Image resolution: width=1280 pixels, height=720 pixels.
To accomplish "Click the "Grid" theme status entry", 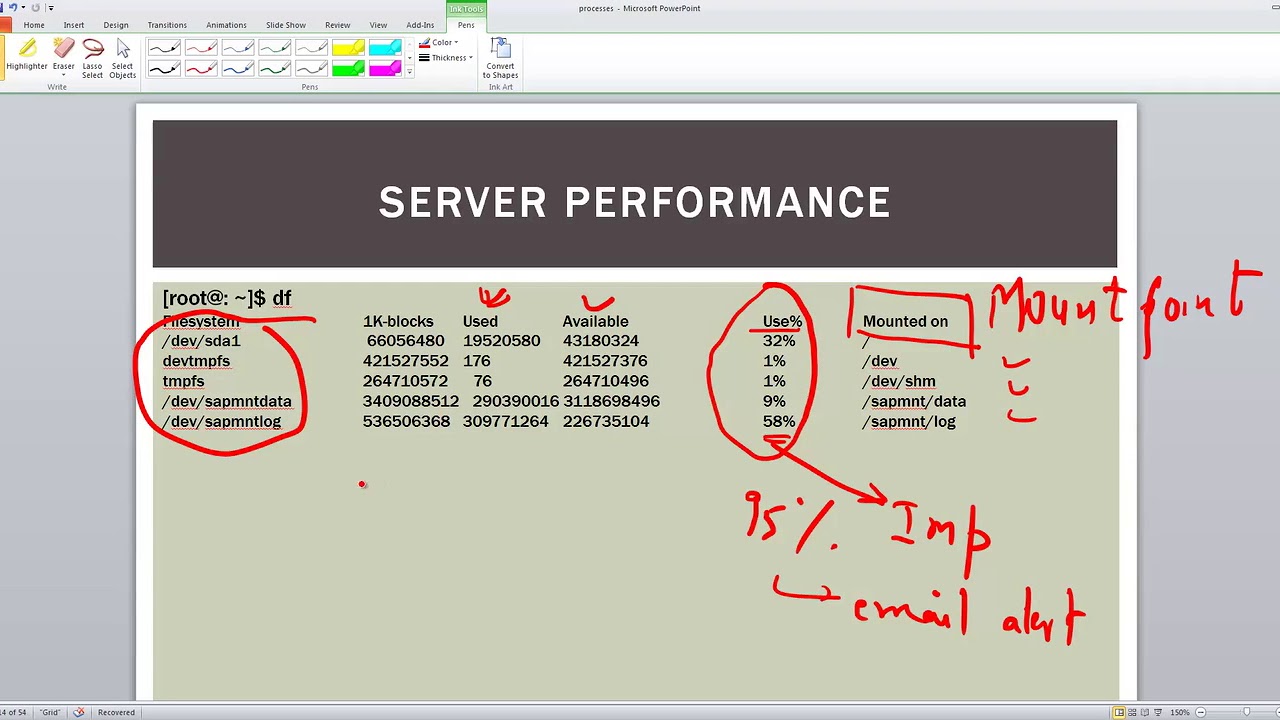I will (49, 712).
